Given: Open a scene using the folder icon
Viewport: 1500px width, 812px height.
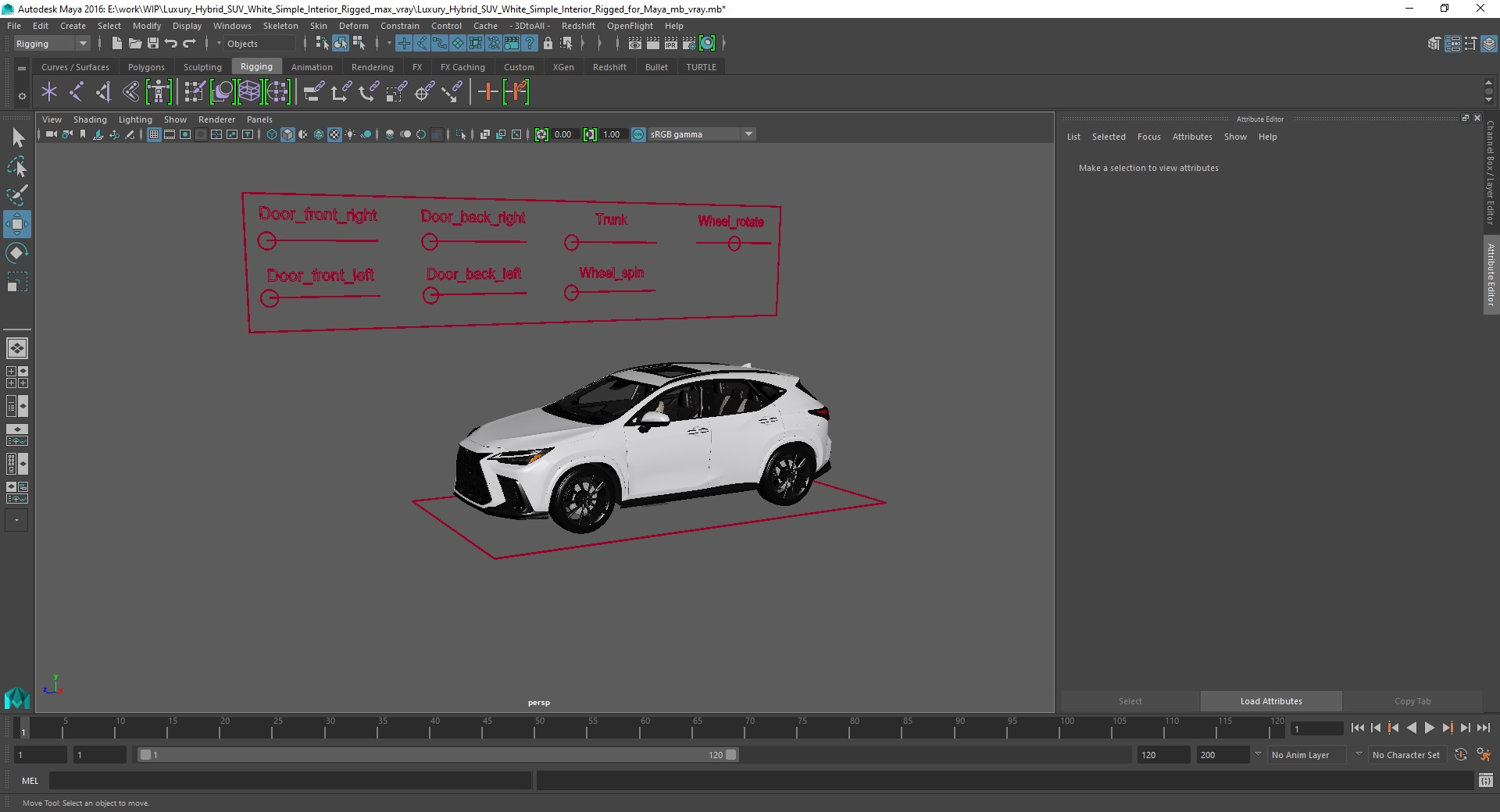Looking at the screenshot, I should (x=134, y=44).
